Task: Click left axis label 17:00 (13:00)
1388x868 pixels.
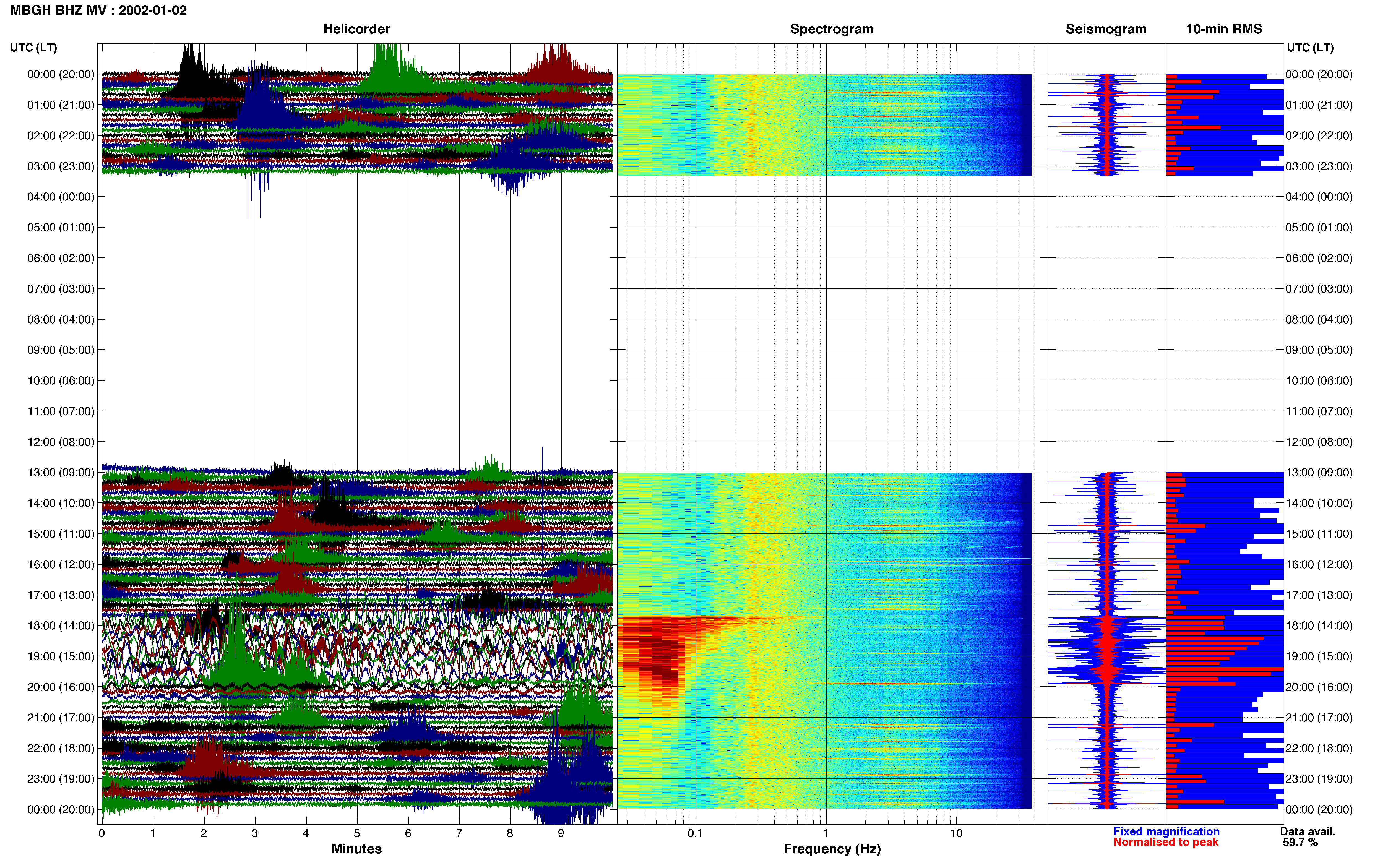Action: (x=61, y=595)
